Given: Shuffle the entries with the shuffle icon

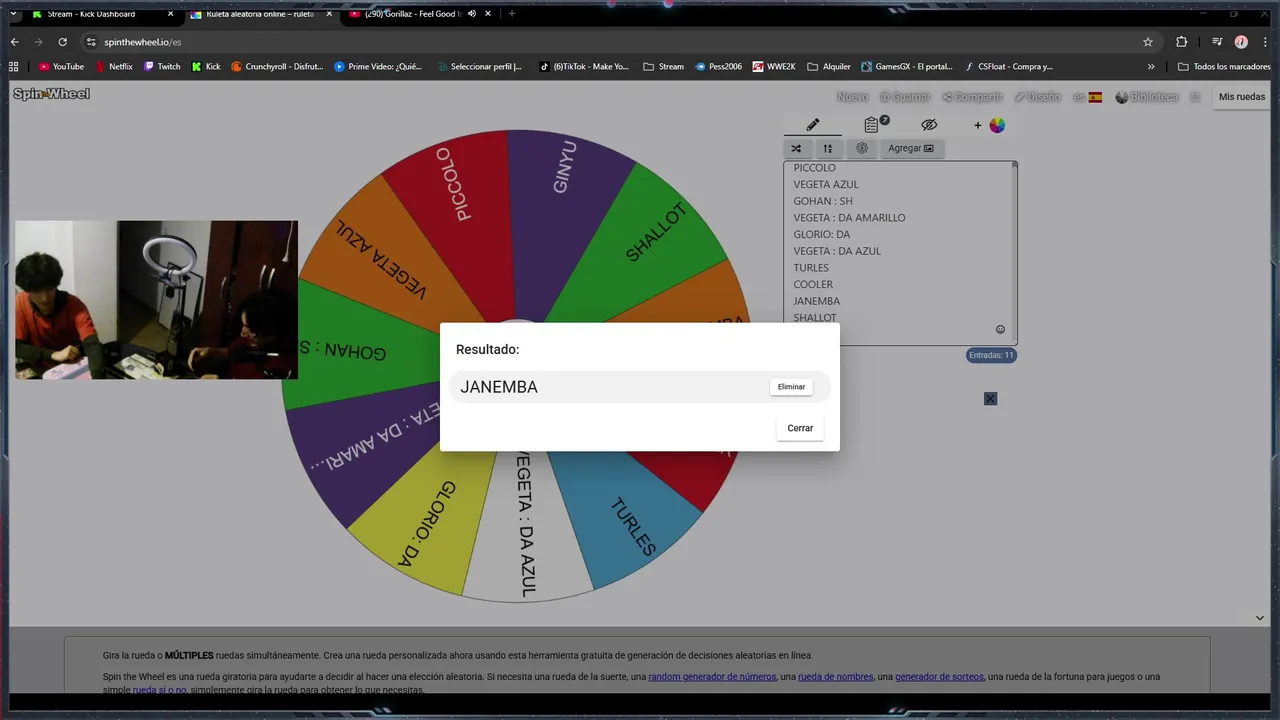Looking at the screenshot, I should point(796,148).
